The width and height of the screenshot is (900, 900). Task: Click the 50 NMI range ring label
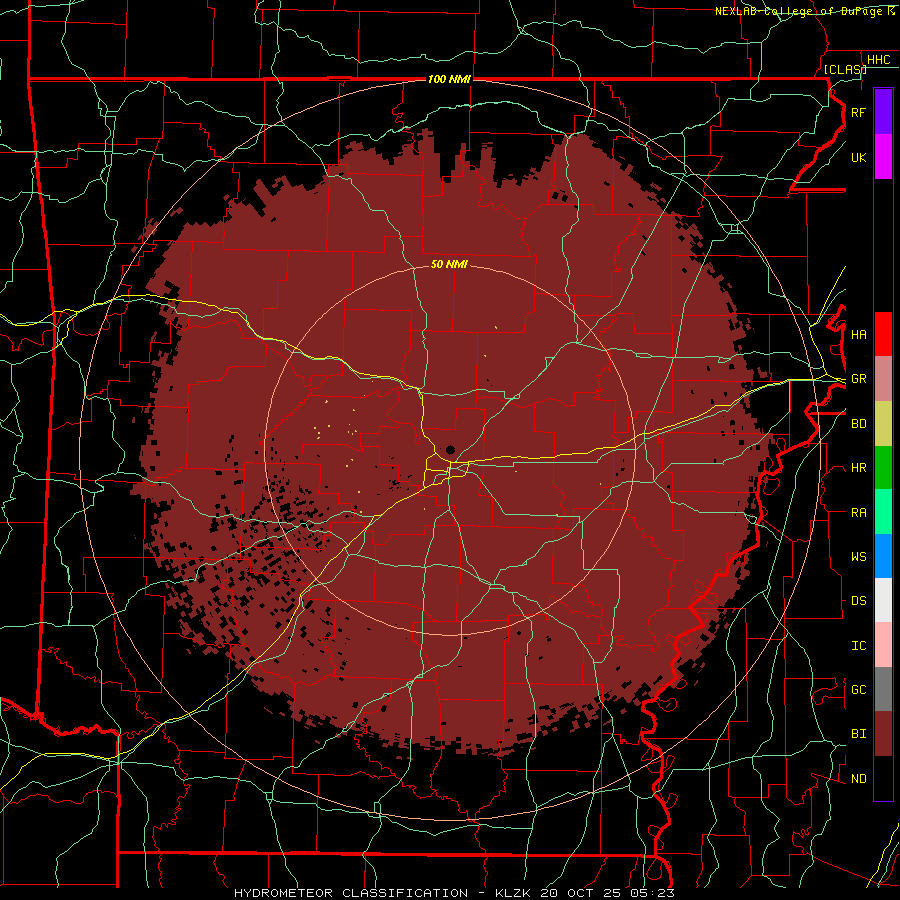click(449, 264)
